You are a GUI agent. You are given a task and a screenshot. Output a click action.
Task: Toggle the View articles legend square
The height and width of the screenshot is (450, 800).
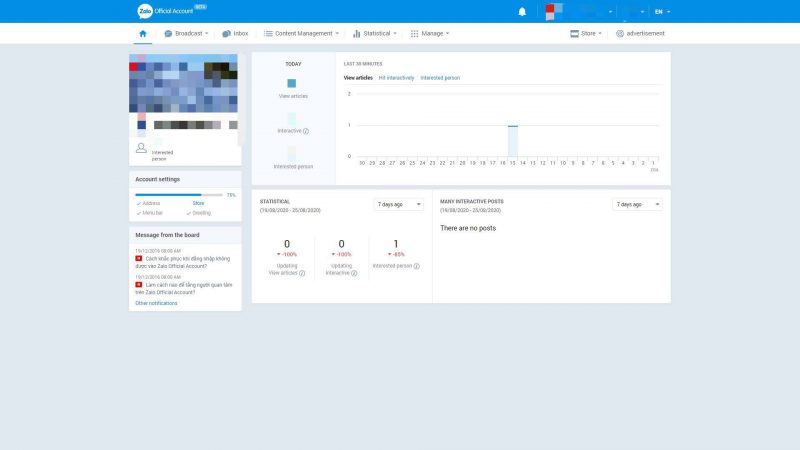[292, 83]
